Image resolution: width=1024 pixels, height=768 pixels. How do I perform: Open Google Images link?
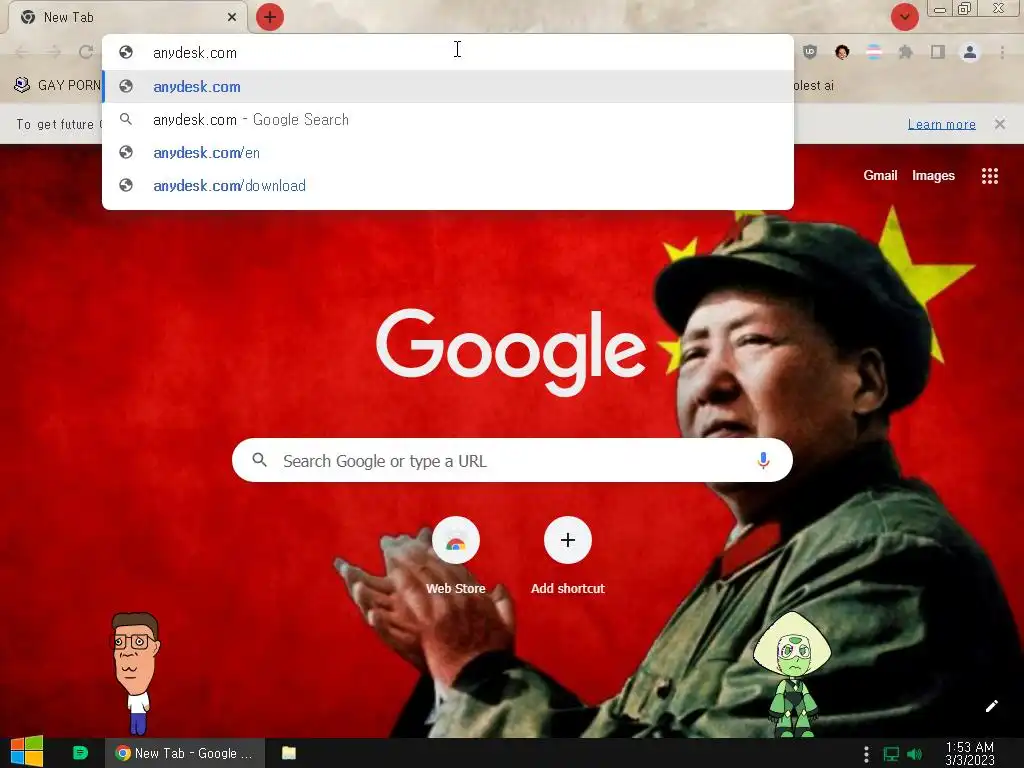933,175
